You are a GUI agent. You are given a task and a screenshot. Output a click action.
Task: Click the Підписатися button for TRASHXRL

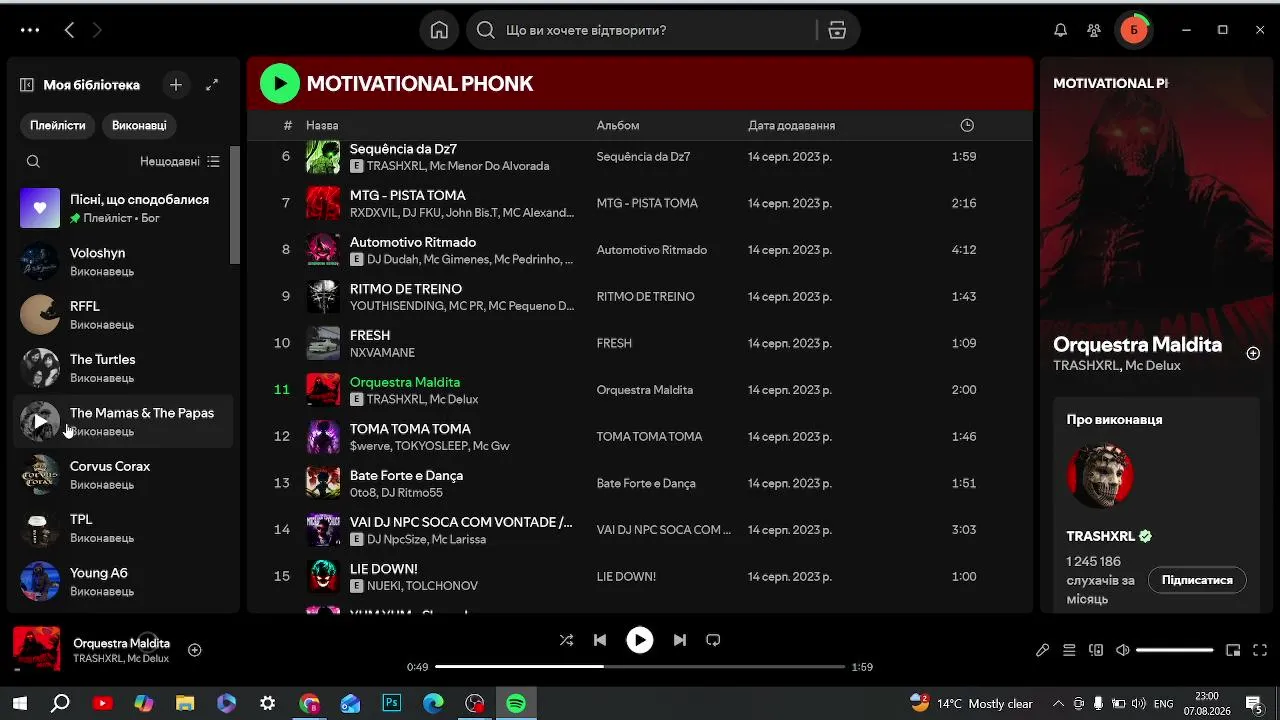click(1197, 580)
